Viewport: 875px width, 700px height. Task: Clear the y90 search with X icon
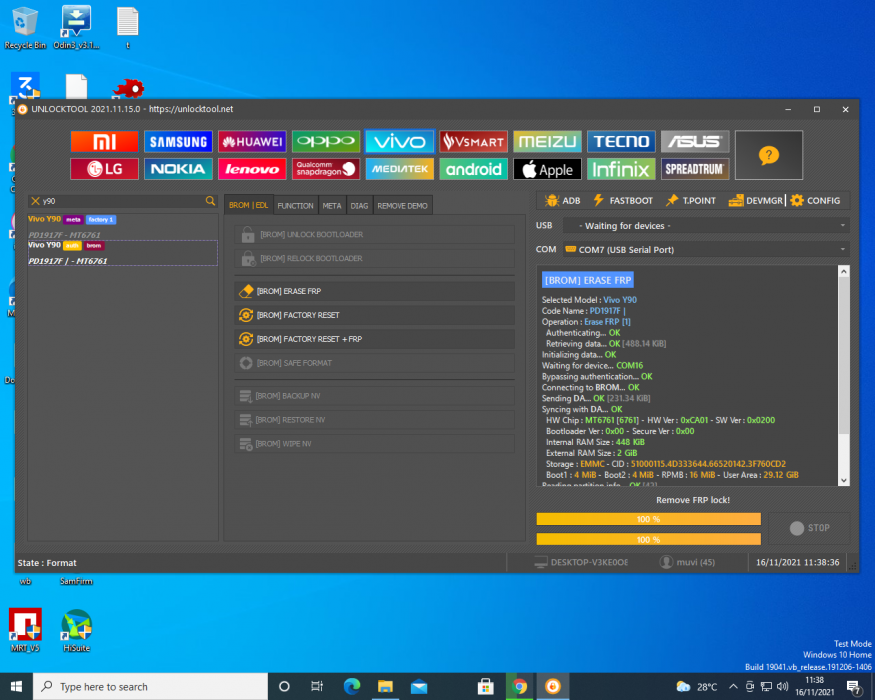[35, 201]
